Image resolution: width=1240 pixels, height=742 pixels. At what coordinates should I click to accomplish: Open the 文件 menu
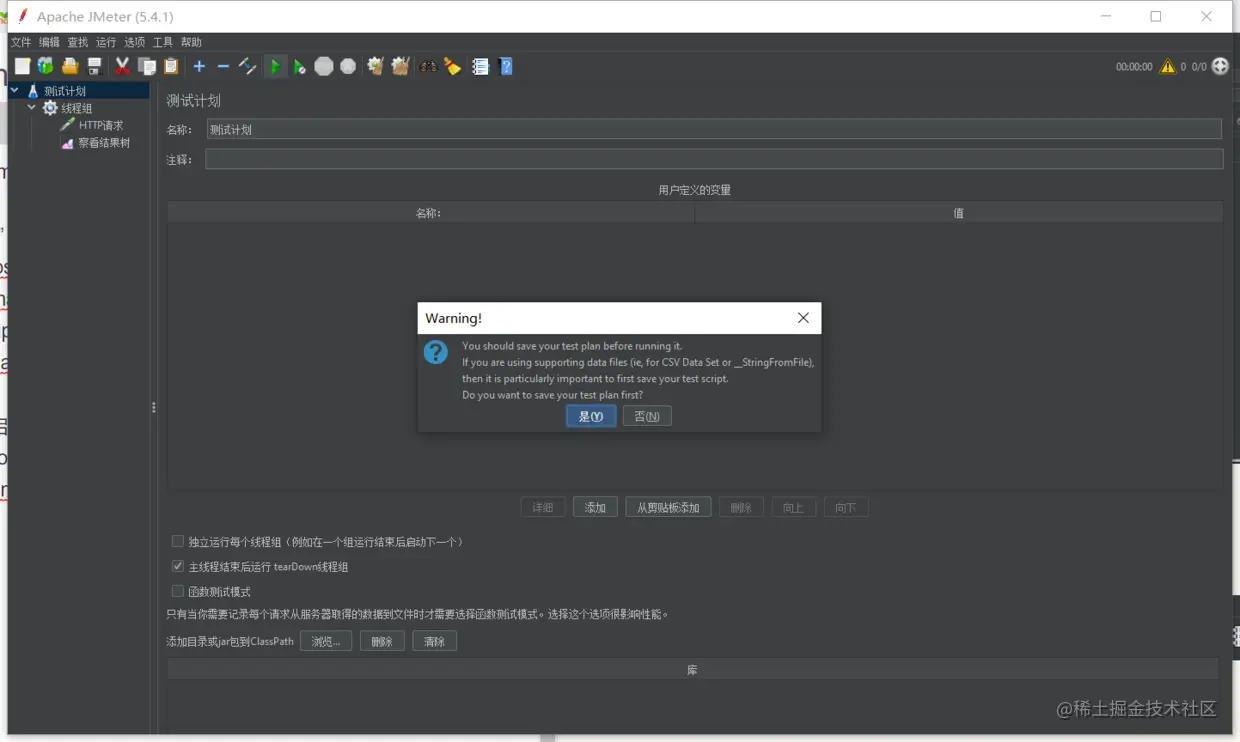click(21, 42)
